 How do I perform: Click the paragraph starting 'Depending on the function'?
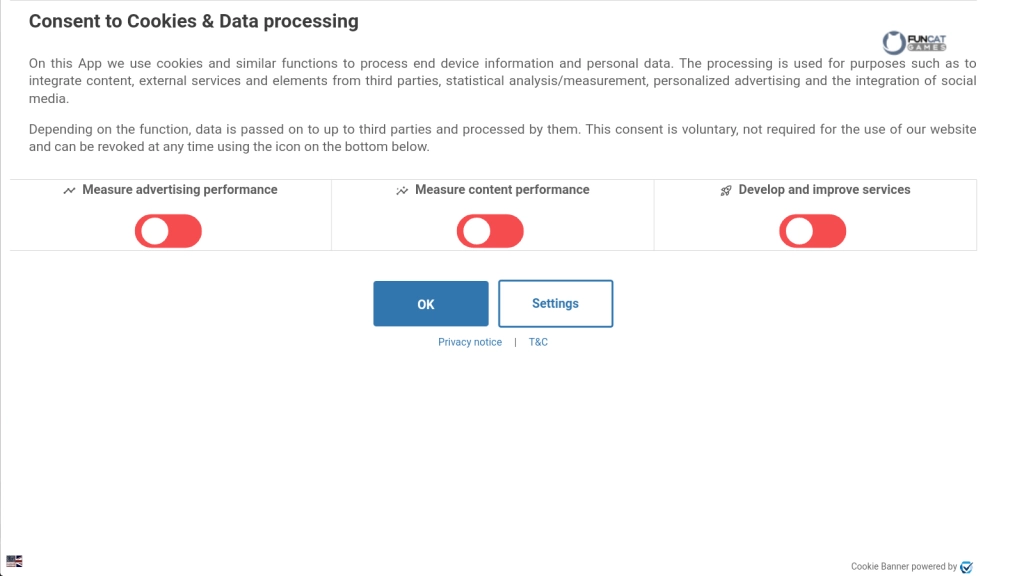pyautogui.click(x=502, y=138)
